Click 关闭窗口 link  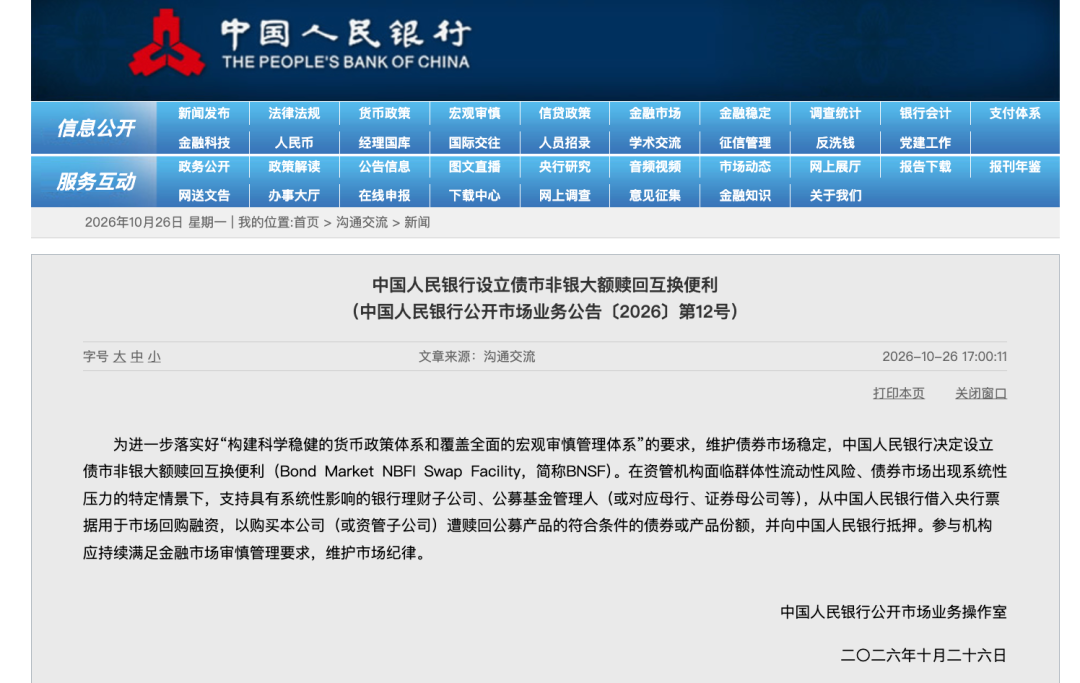(x=981, y=393)
